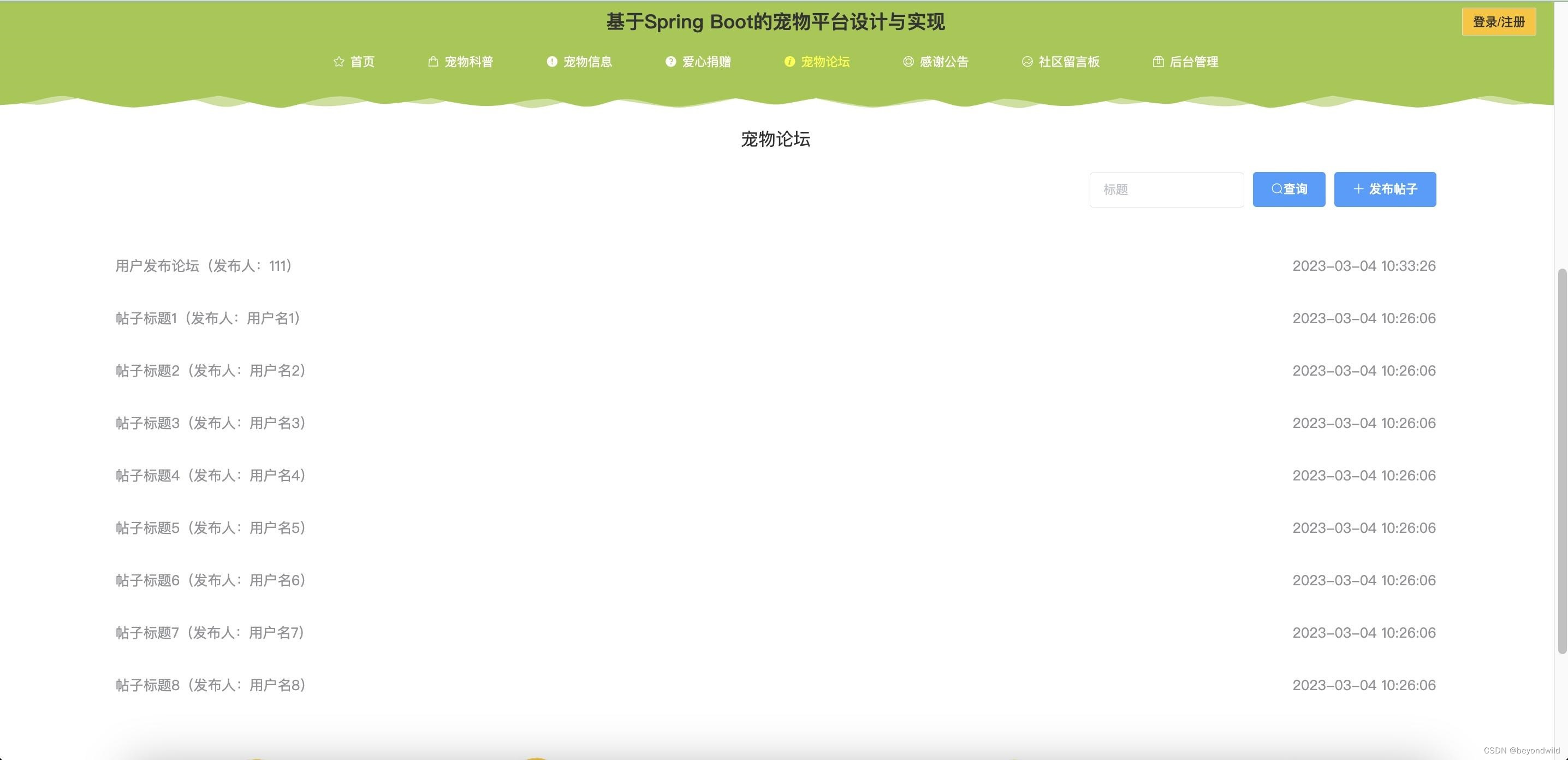Viewport: 1568px width, 760px height.
Task: Click the smiley icon beside 社区留言板
Action: click(1027, 62)
